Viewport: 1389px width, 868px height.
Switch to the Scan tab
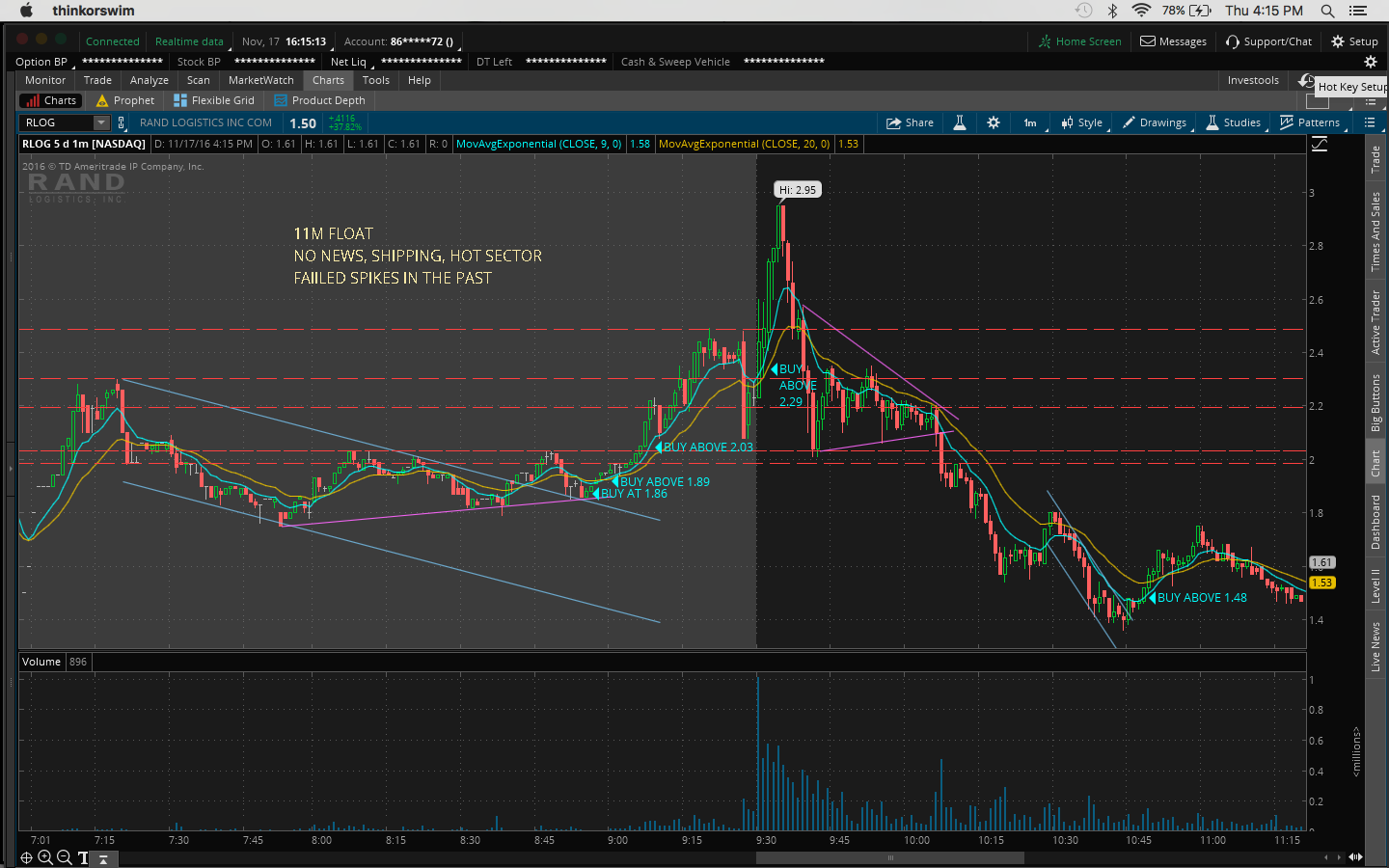tap(199, 80)
